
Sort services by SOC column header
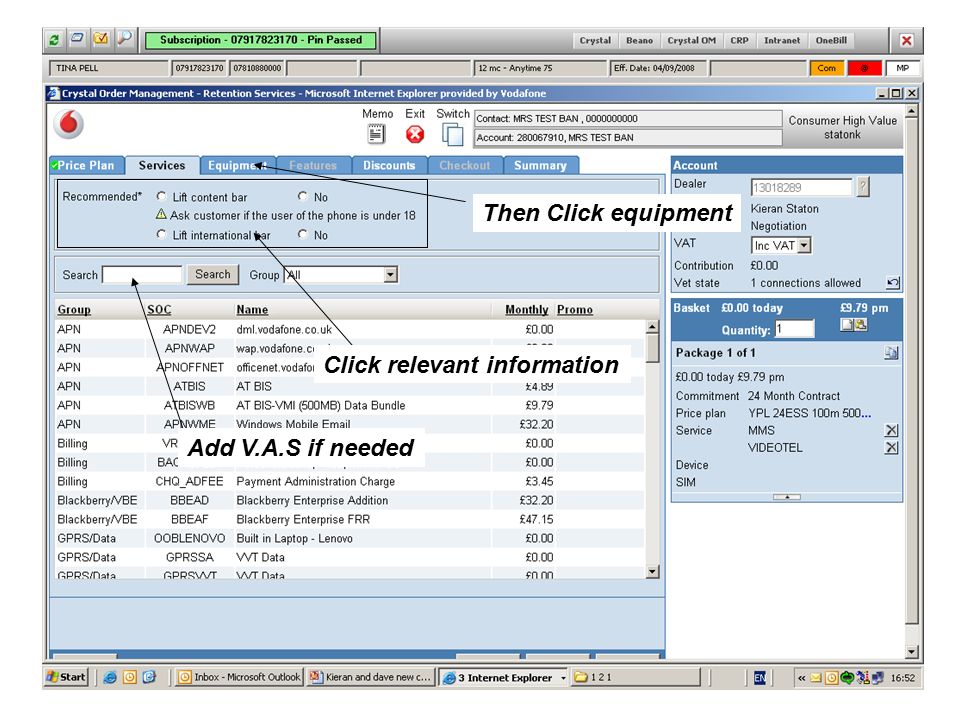pos(159,310)
